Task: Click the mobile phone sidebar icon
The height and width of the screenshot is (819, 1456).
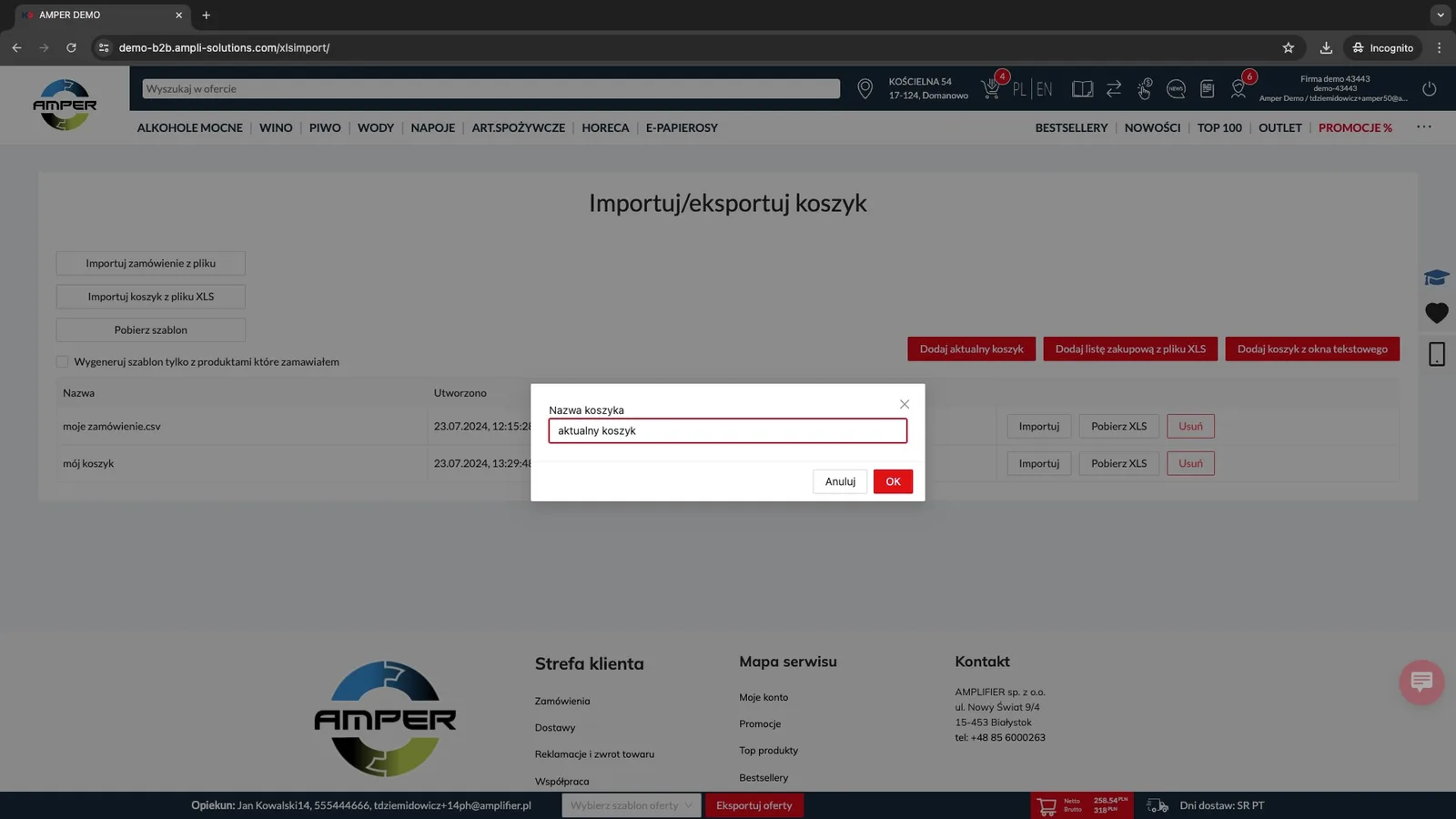Action: click(x=1437, y=354)
